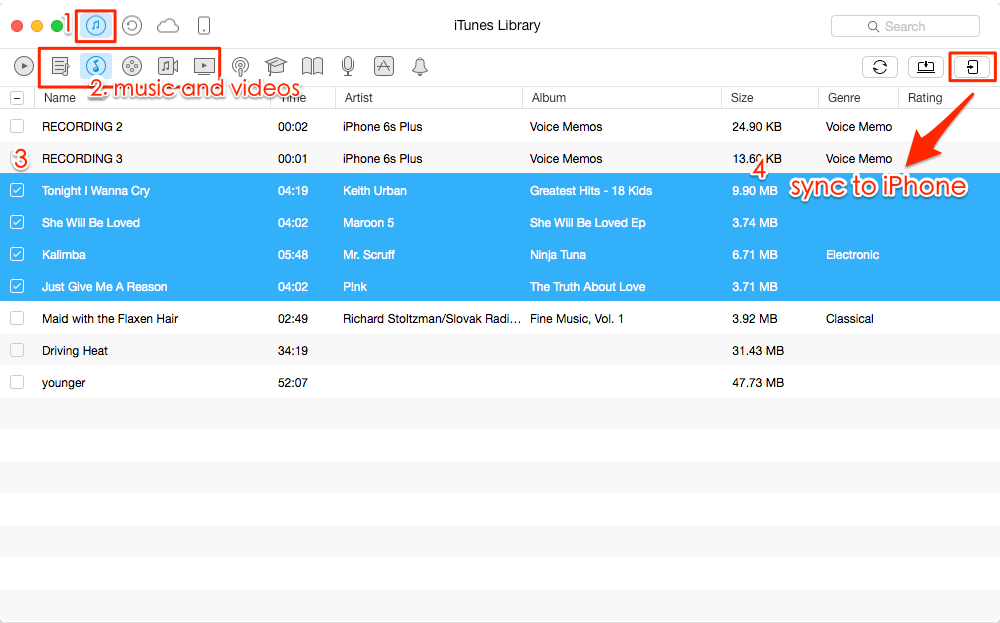Click the Tonight I Wanna Cry title
The height and width of the screenshot is (623, 1000).
(96, 191)
